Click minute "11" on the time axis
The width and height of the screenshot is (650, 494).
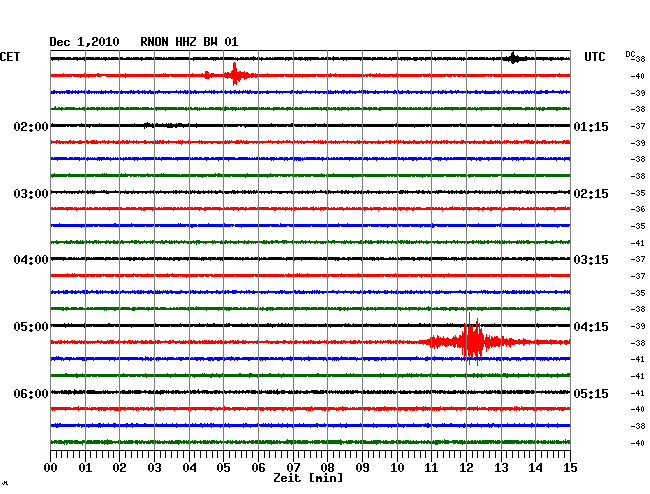click(x=431, y=468)
